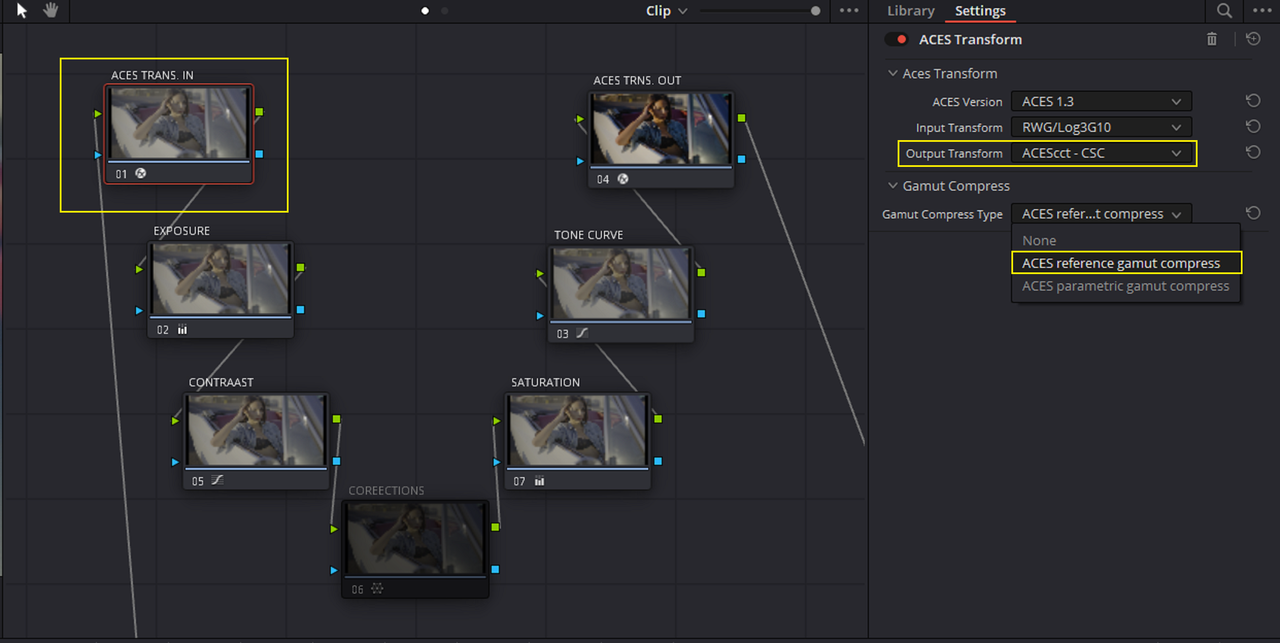Select the ACES TRNS. OUT node thumbnail
Screen dimensions: 1280x643
pyautogui.click(x=661, y=129)
